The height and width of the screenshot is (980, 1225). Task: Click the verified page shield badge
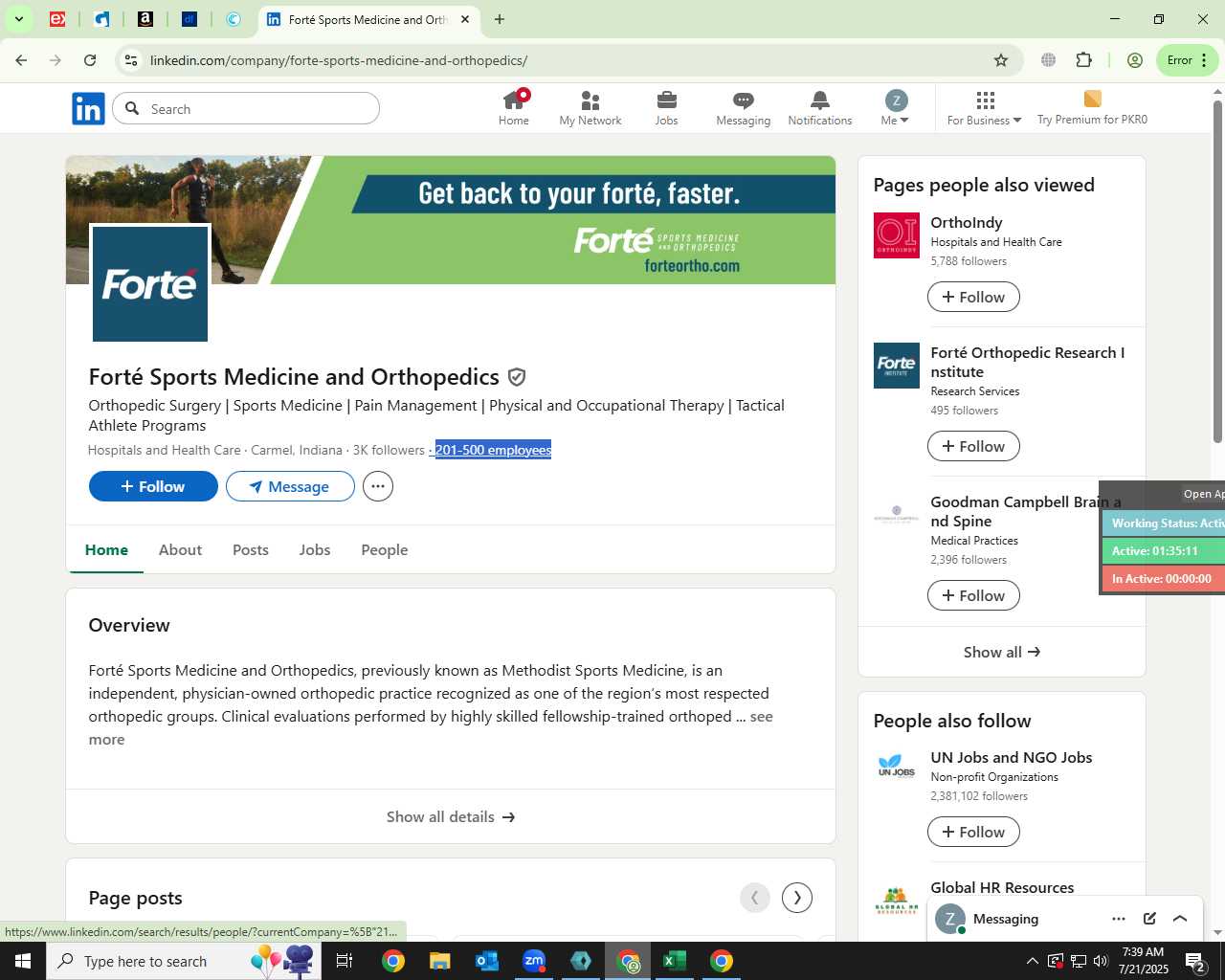coord(517,377)
